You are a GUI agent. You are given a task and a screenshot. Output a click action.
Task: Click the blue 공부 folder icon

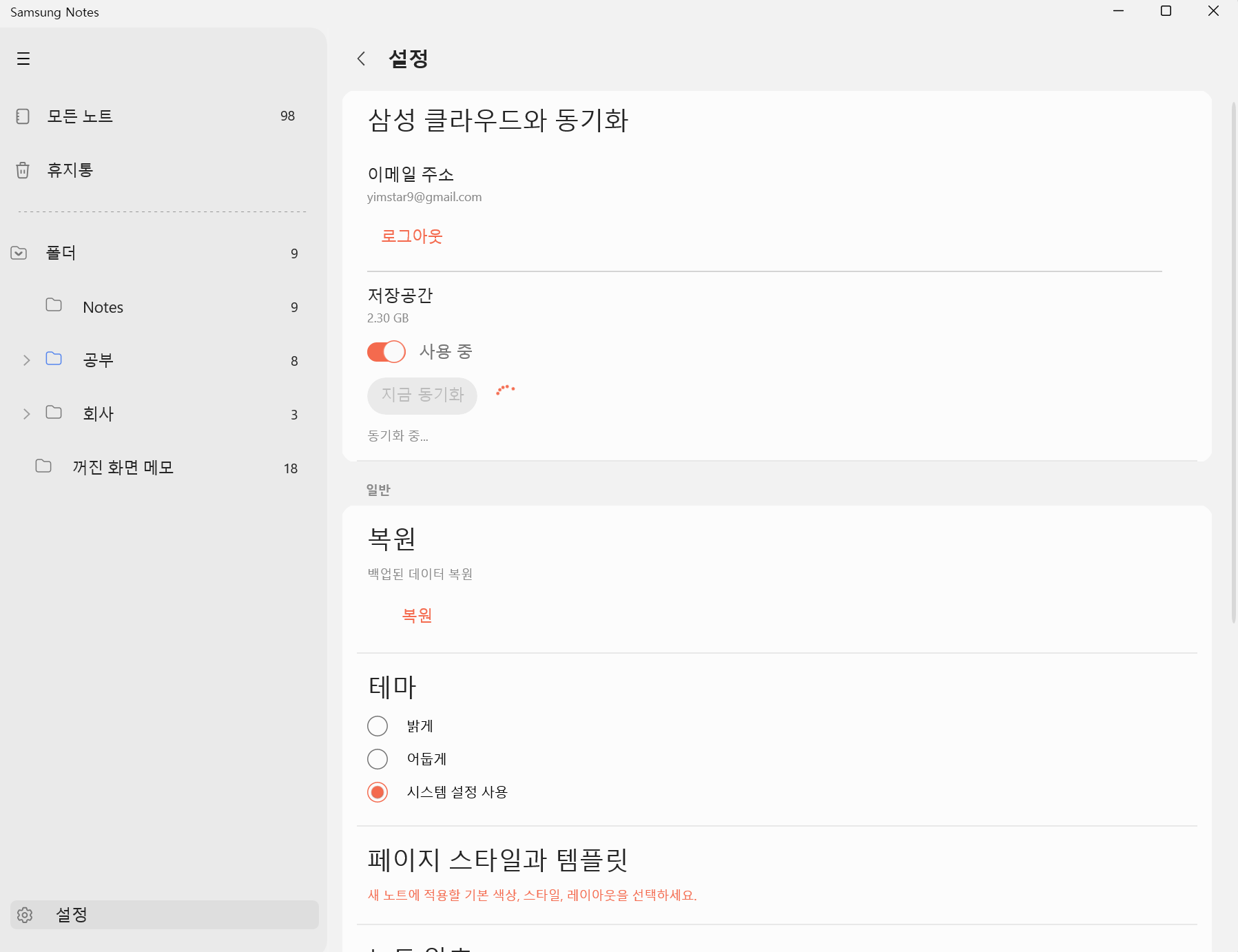coord(54,359)
